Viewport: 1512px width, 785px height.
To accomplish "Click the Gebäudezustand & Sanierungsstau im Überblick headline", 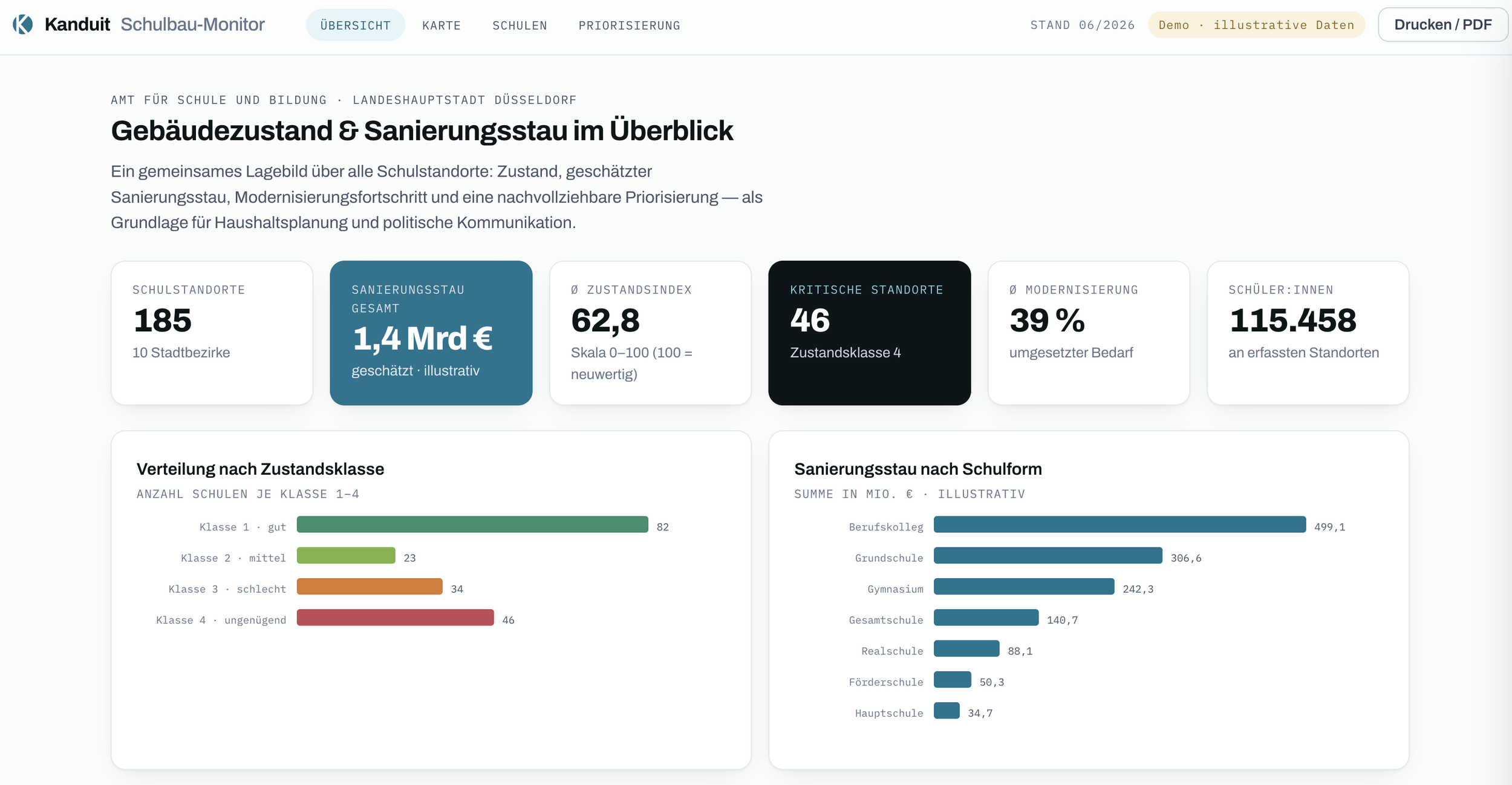I will [422, 131].
